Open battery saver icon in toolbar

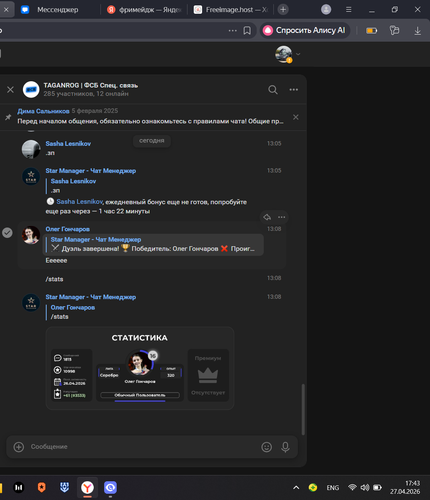pyautogui.click(x=371, y=31)
